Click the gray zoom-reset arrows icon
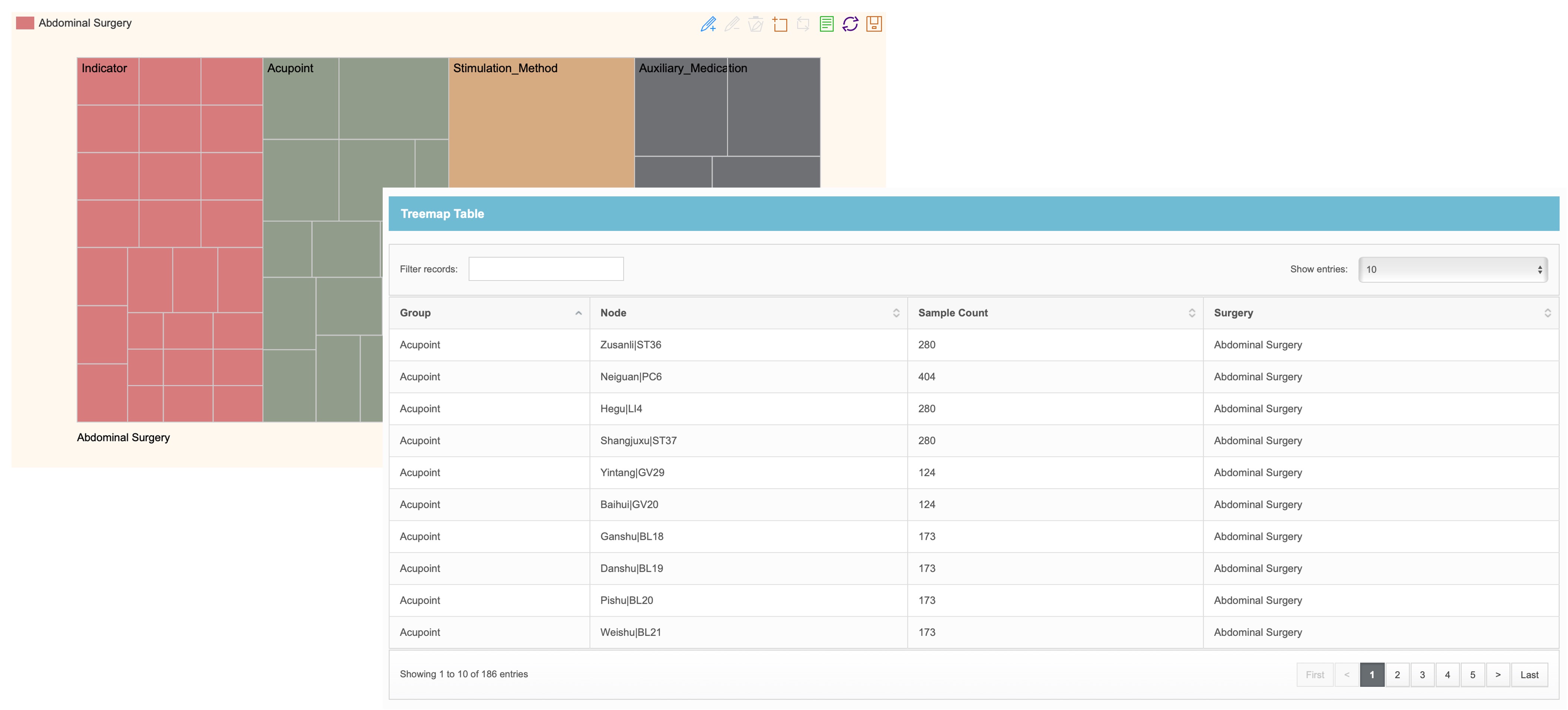The width and height of the screenshot is (1568, 710). [x=803, y=24]
